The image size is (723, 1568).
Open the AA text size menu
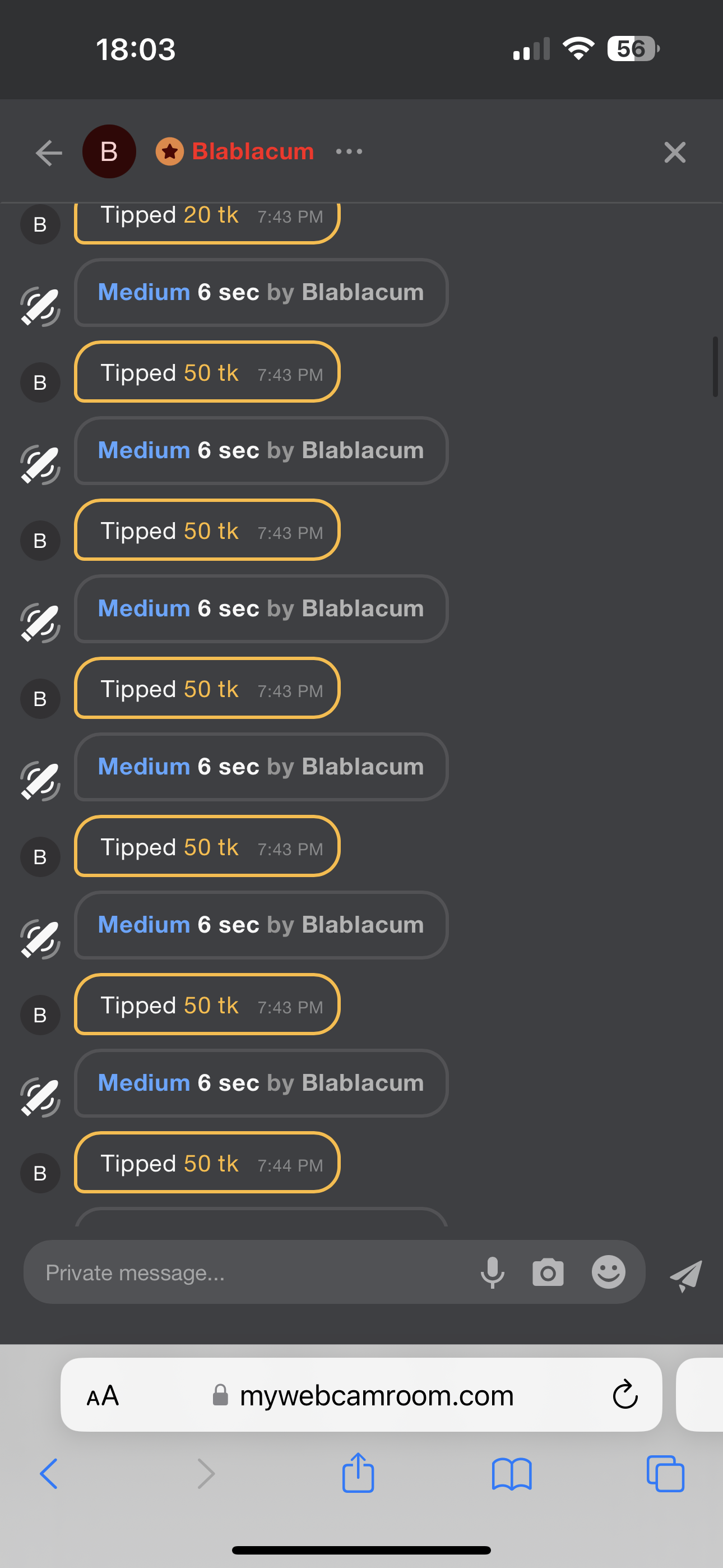[x=102, y=1395]
